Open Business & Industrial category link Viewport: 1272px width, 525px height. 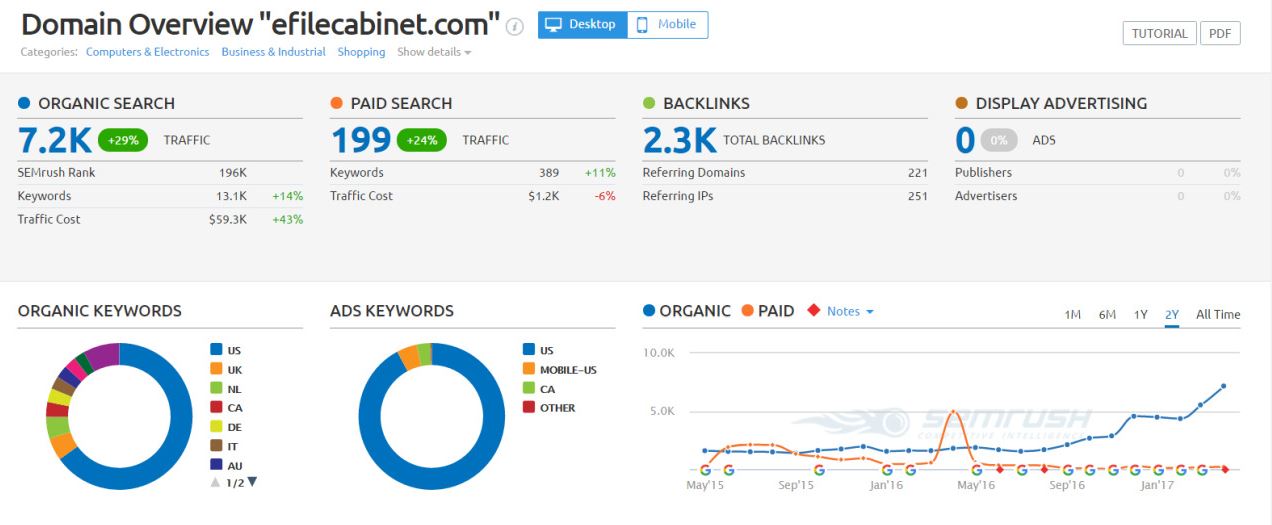(274, 52)
